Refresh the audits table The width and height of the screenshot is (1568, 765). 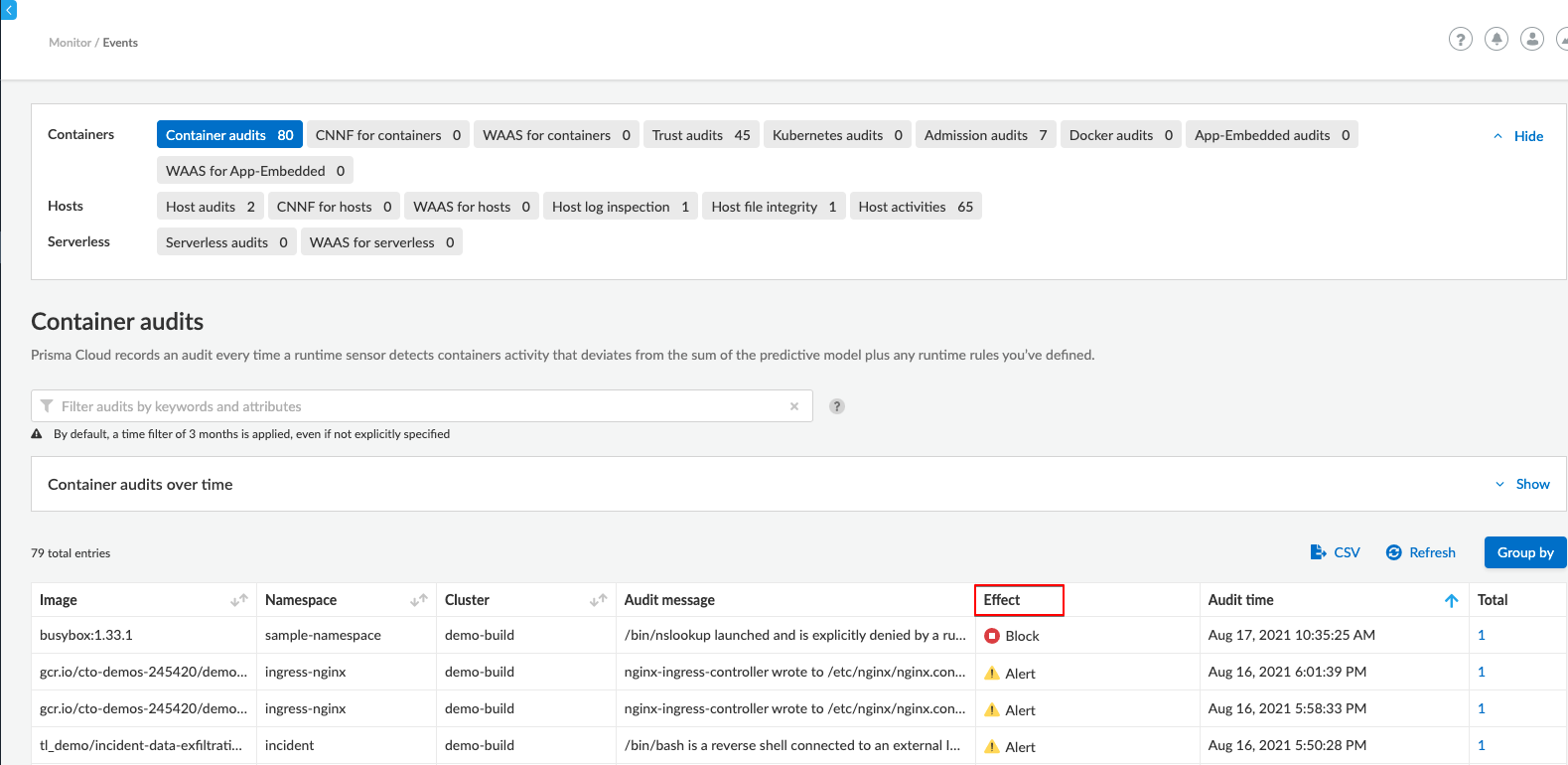click(x=1420, y=552)
